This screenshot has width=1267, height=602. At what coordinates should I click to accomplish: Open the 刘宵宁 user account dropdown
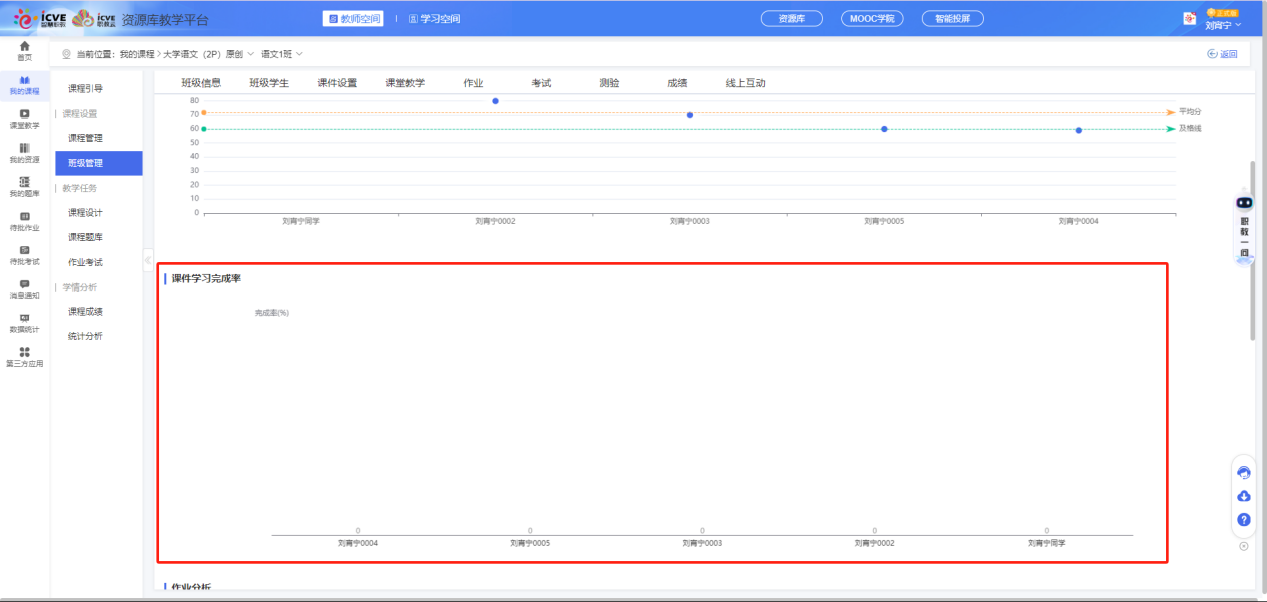(1223, 25)
